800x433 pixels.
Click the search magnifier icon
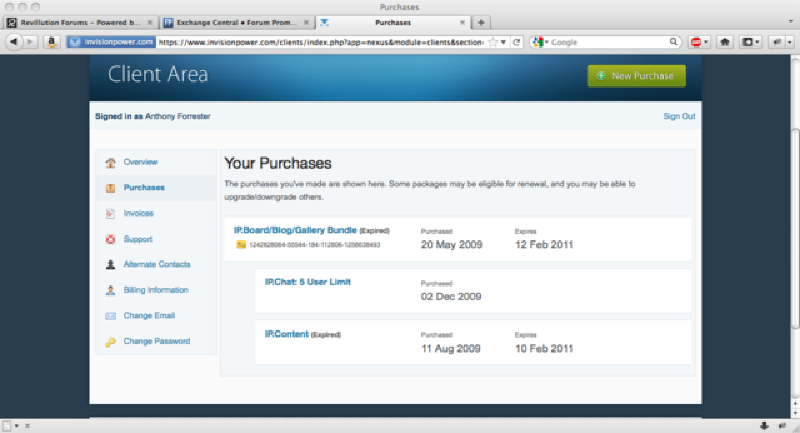point(673,42)
